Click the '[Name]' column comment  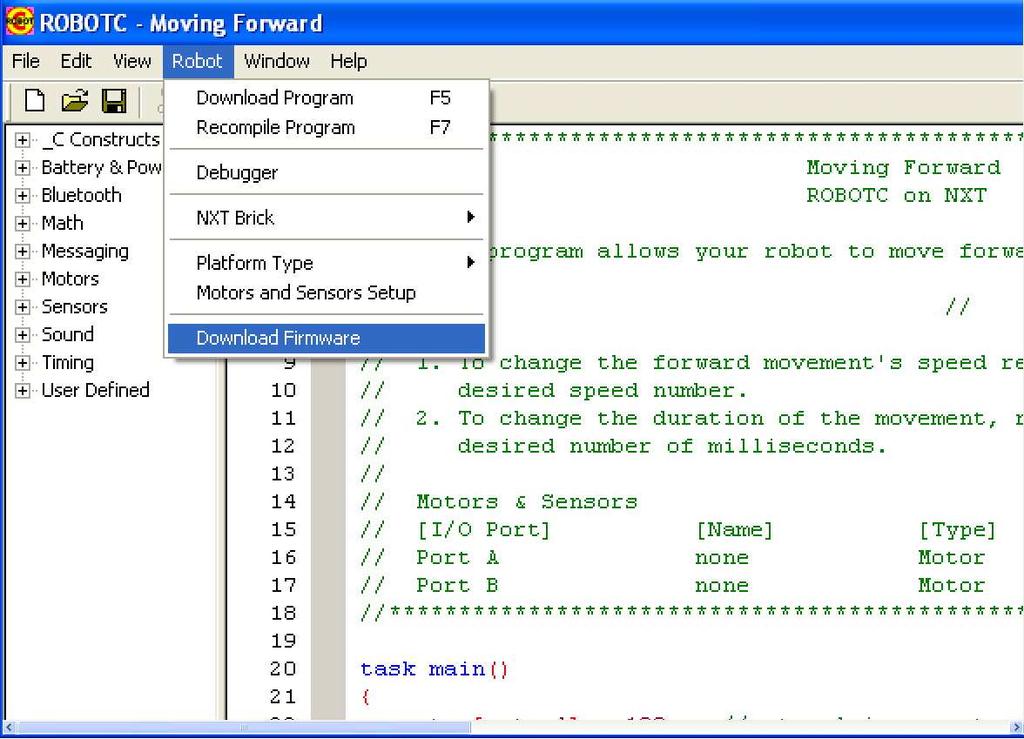click(x=734, y=529)
